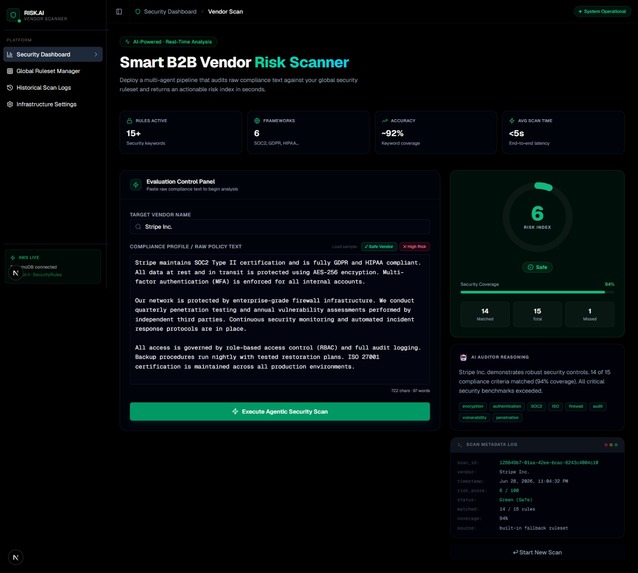Expand the Security Dashboard chevron arrow
Image resolution: width=638 pixels, height=573 pixels.
click(x=96, y=55)
